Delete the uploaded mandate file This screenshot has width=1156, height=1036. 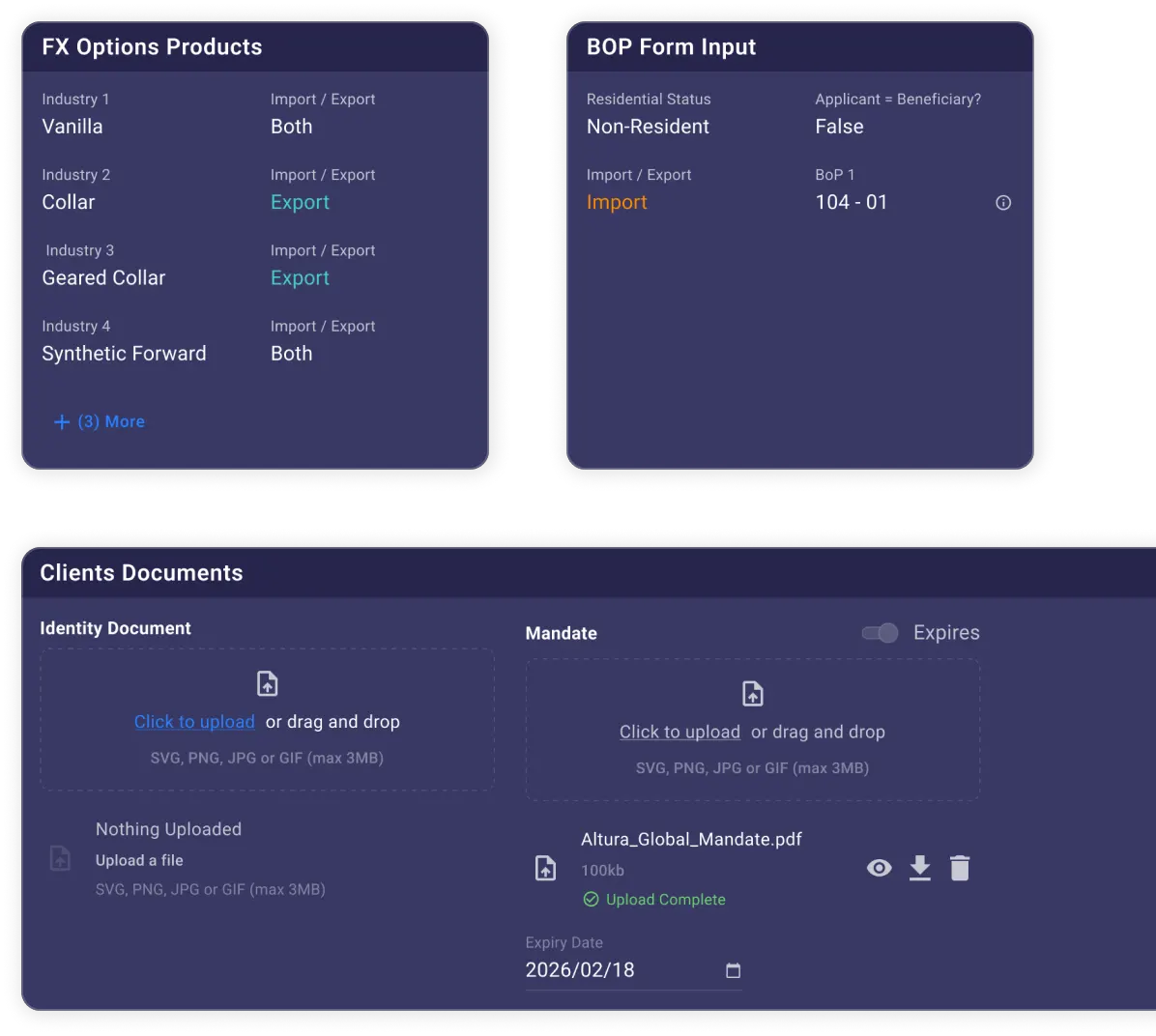[959, 868]
